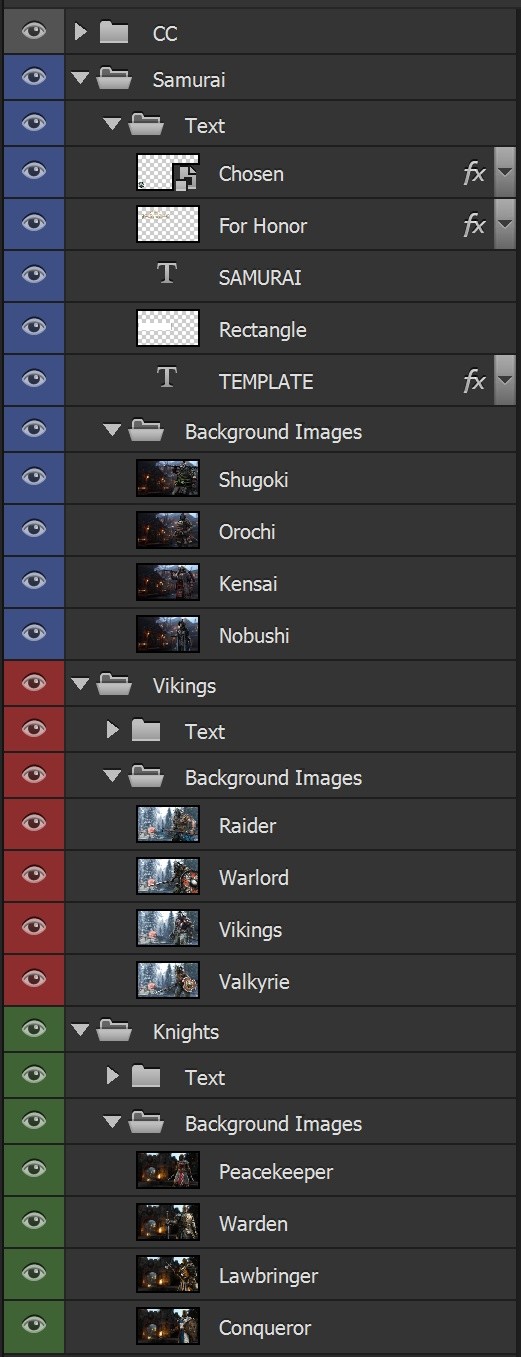The image size is (521, 1357).
Task: Click the T icon of SAMURAI layer
Action: point(167,274)
